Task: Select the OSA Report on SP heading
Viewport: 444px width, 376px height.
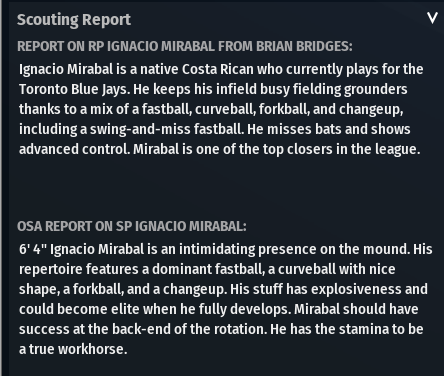Action: [x=132, y=226]
